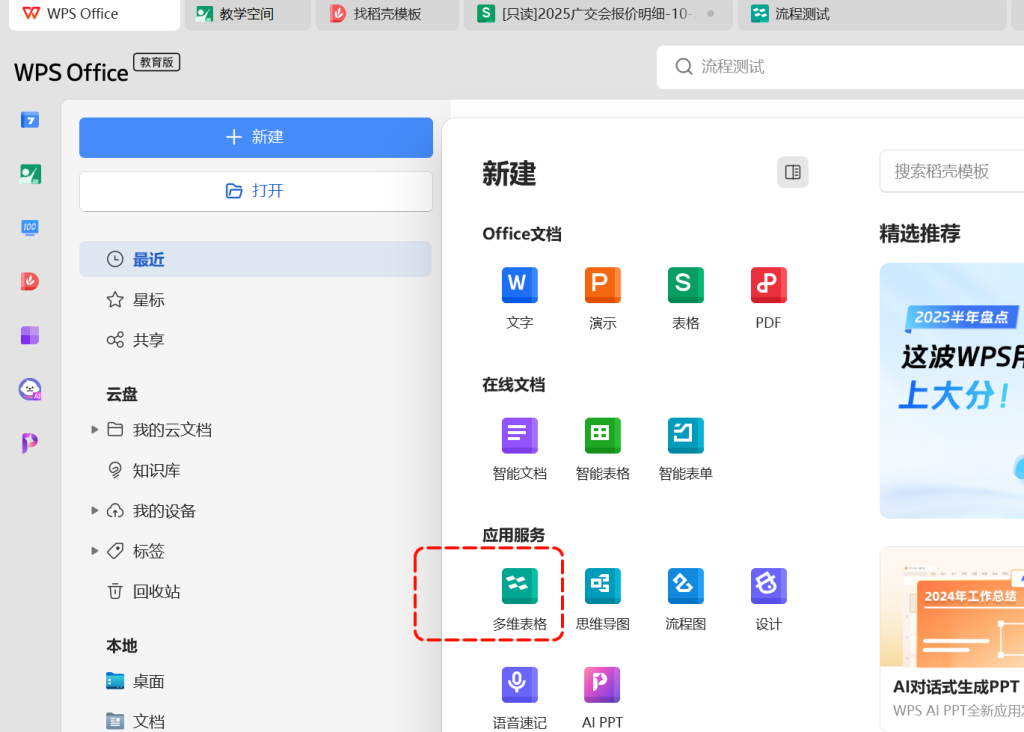Open 回收站 recycle bin
1024x732 pixels.
(255, 592)
